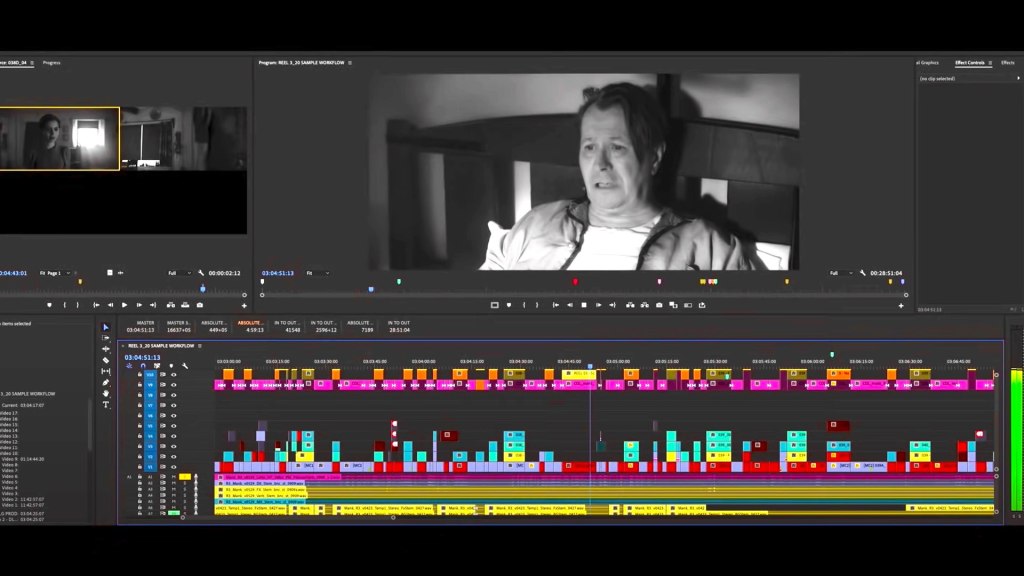Click Insert in the Source monitor
This screenshot has width=1024, height=576.
click(170, 305)
